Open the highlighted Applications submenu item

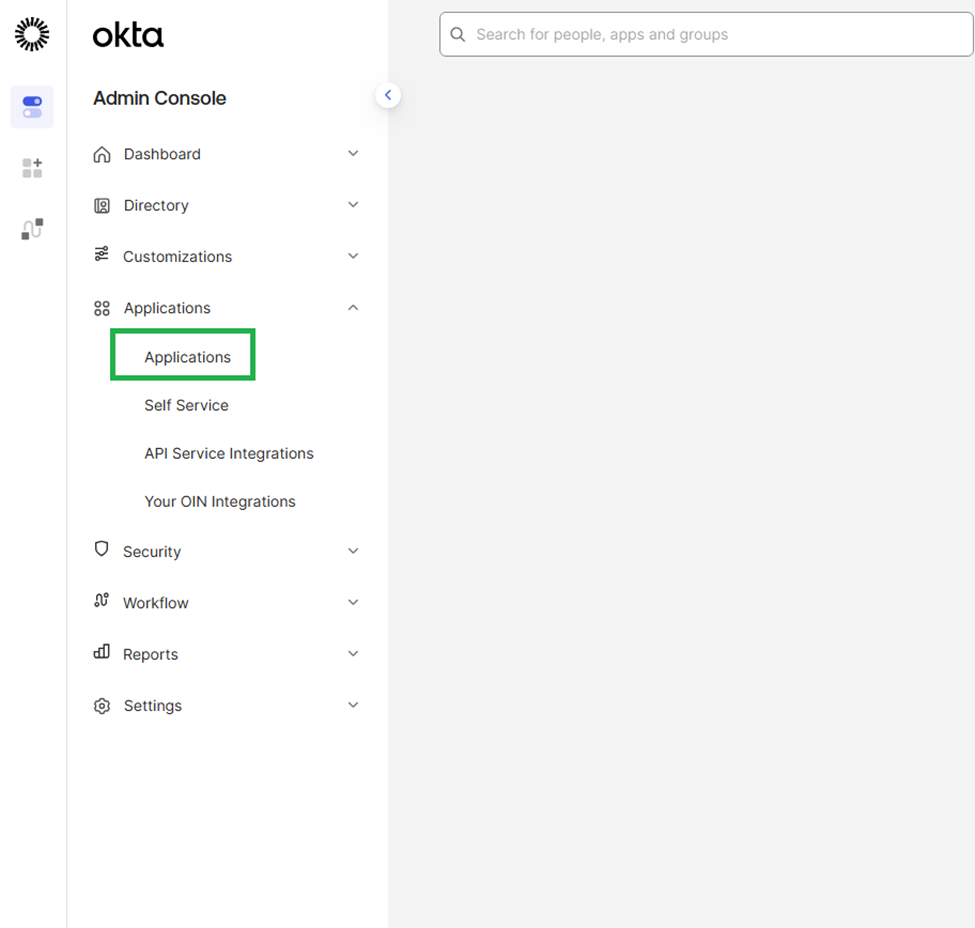tap(187, 357)
